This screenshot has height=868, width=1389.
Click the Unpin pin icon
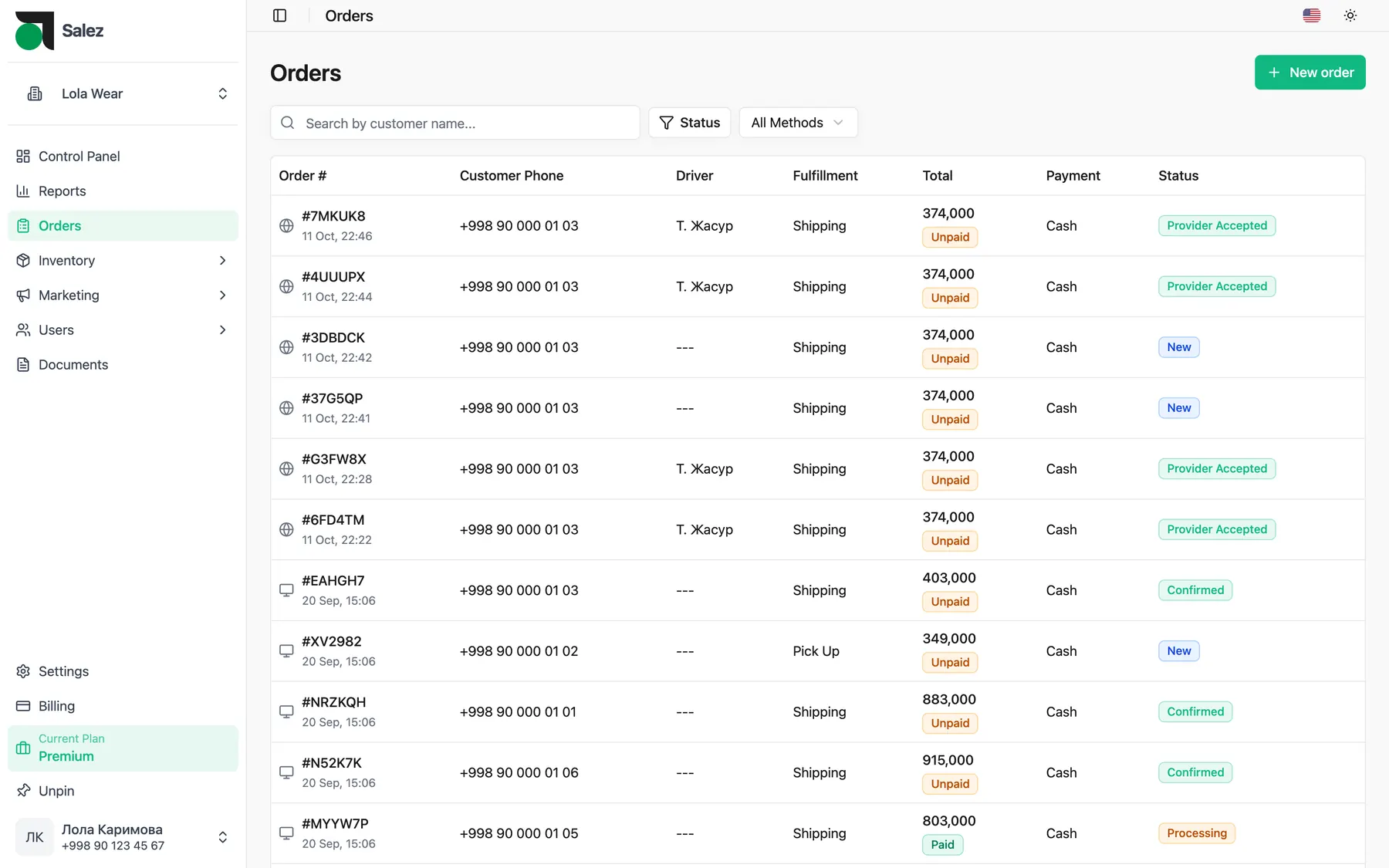(23, 791)
